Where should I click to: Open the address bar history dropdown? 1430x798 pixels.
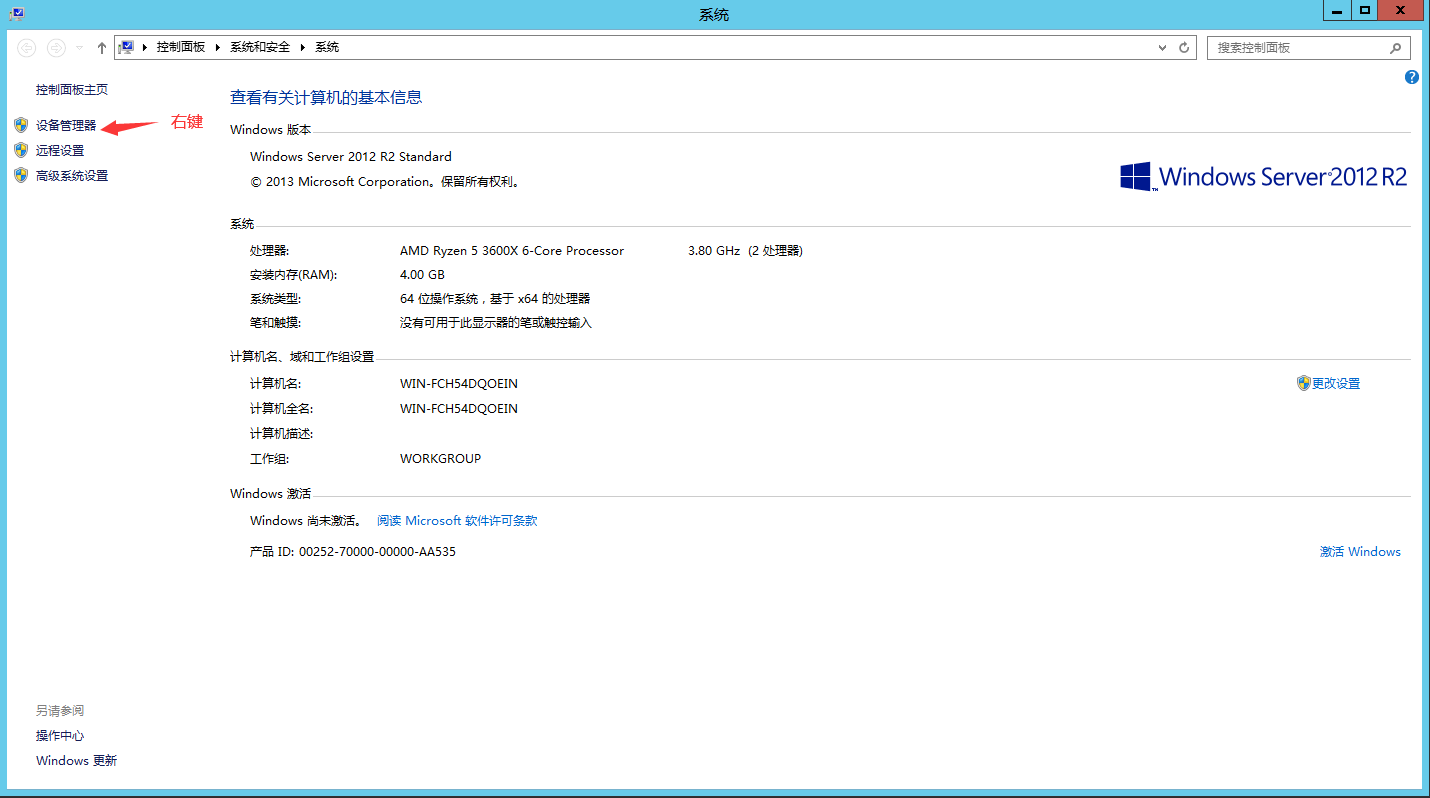click(x=1161, y=47)
